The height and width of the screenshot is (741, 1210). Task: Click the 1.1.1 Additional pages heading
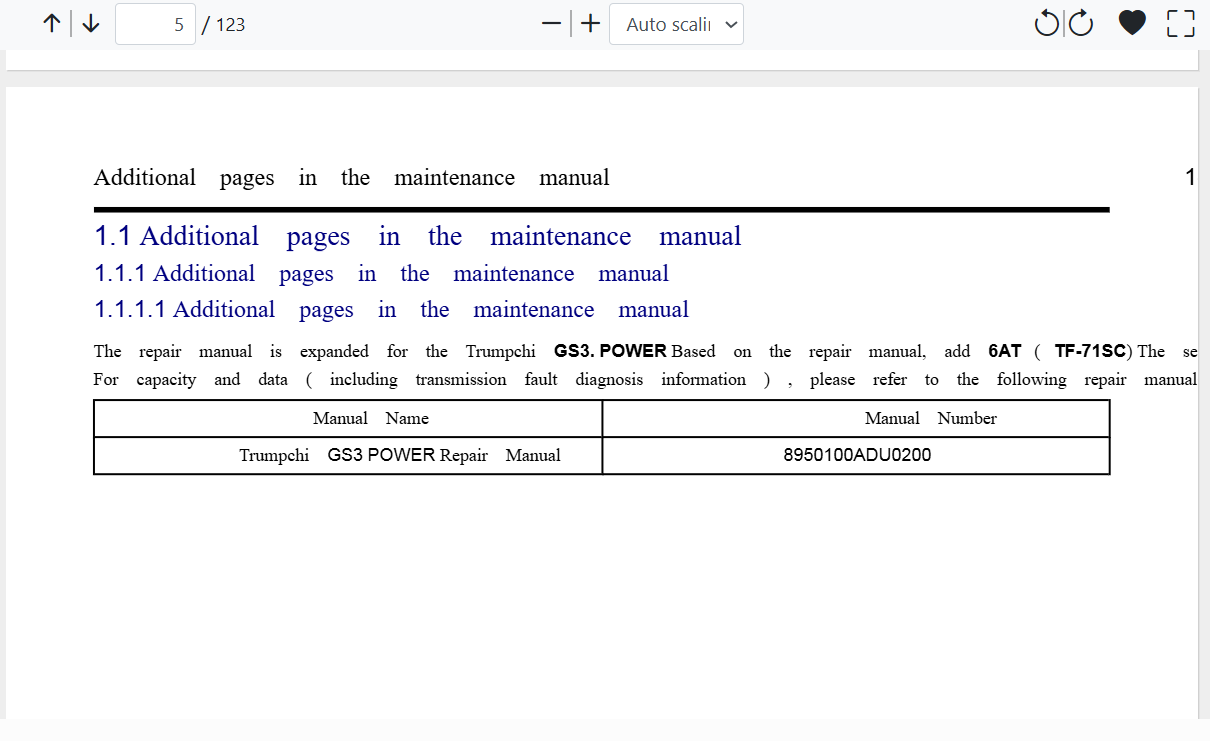click(x=381, y=274)
